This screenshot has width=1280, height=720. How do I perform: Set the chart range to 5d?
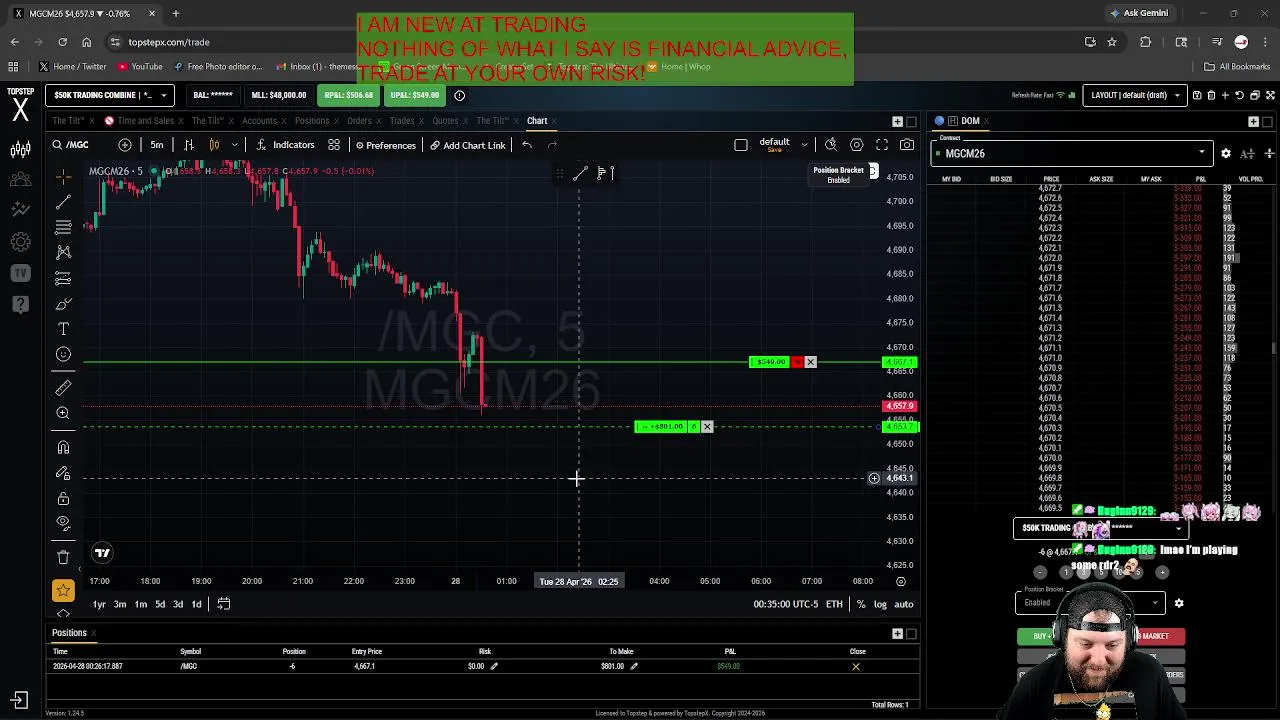click(x=159, y=604)
